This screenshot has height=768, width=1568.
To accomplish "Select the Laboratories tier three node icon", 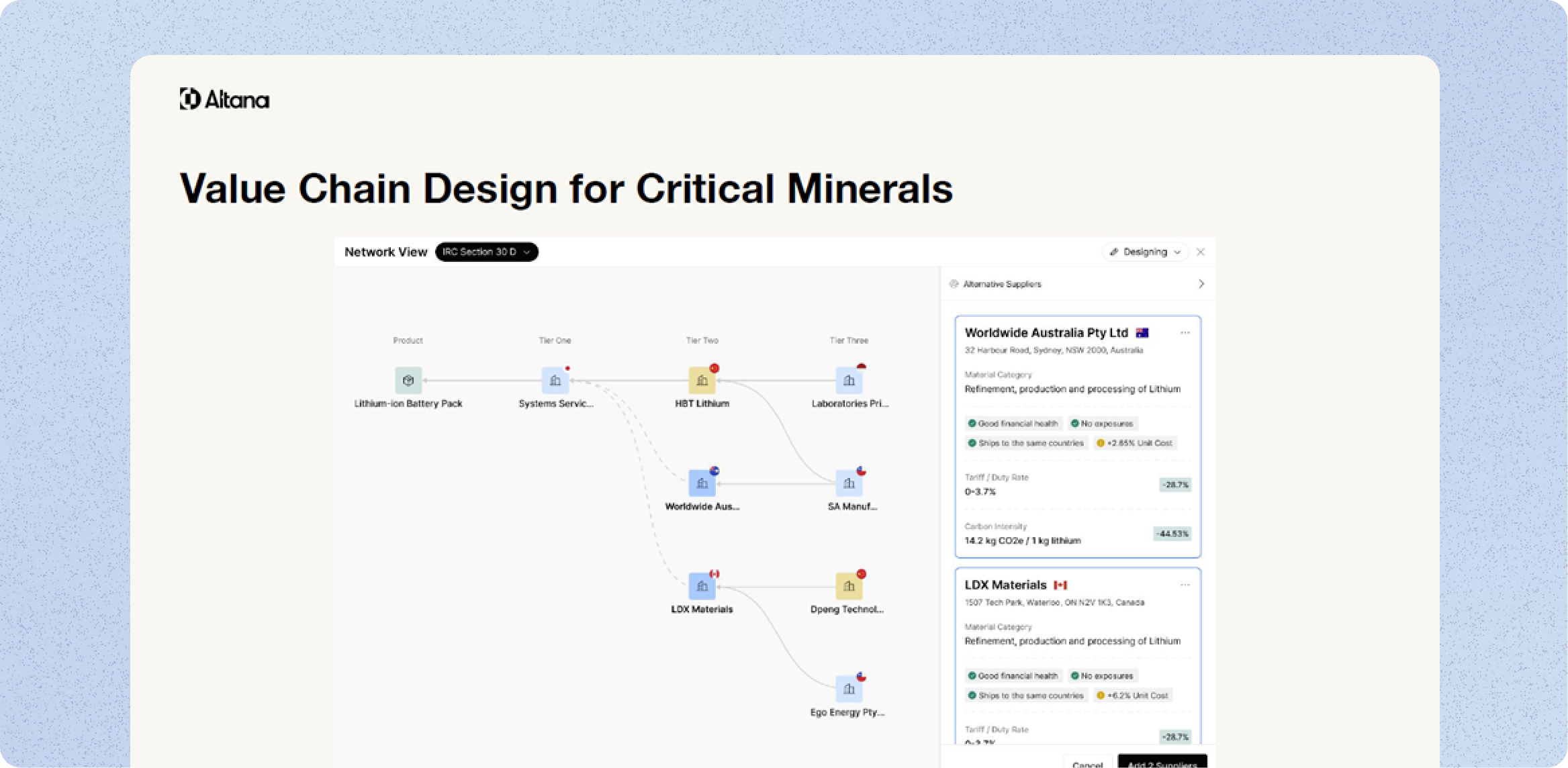I will click(x=849, y=381).
